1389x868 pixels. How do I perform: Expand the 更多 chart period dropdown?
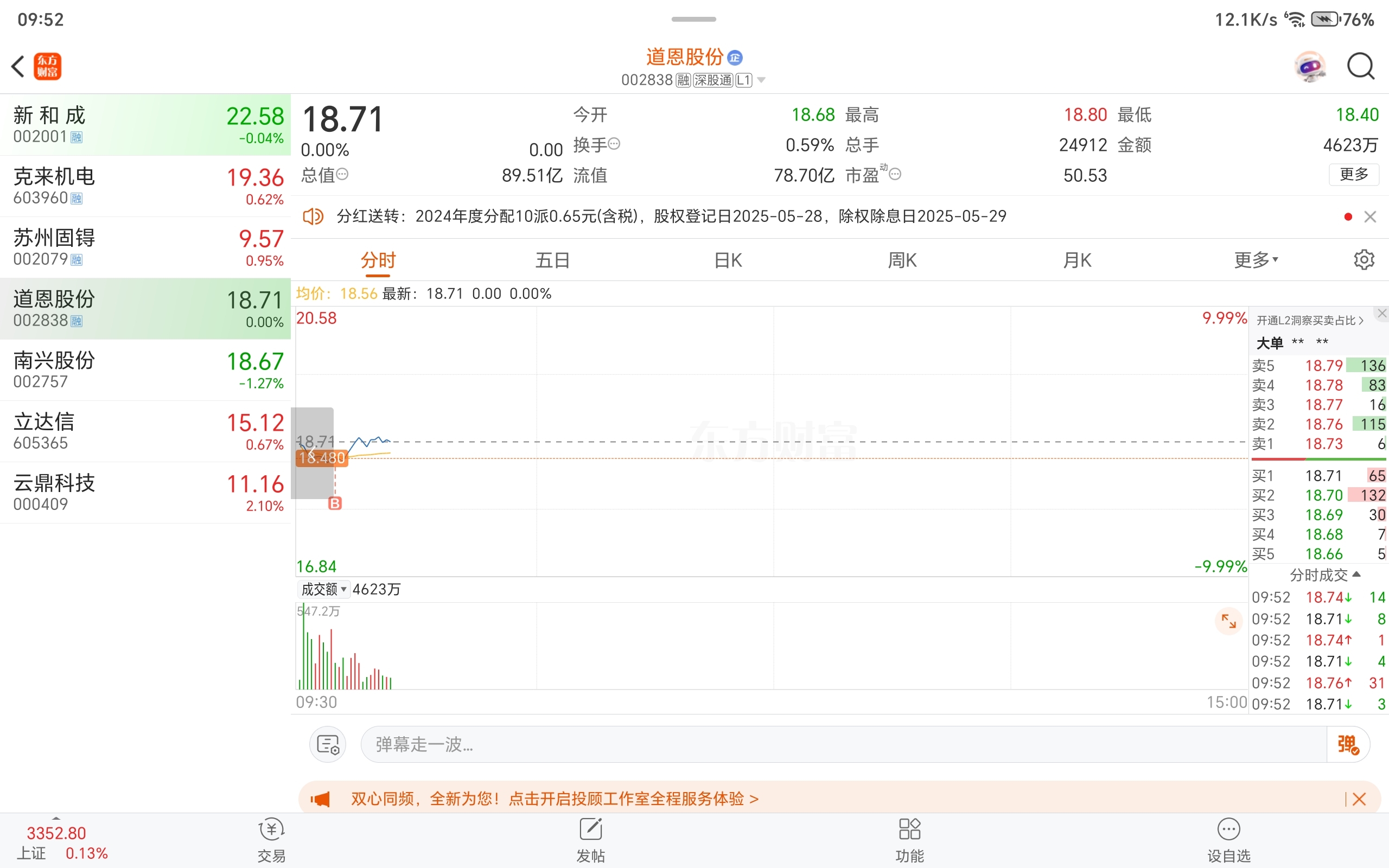1256,260
